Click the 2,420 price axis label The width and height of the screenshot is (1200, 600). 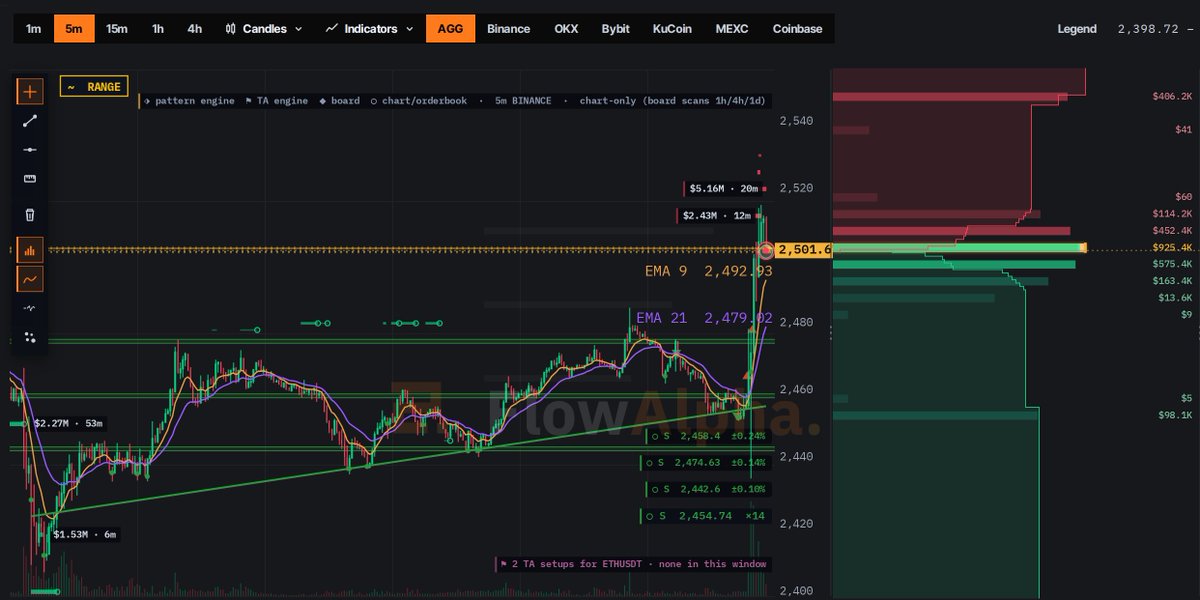(796, 523)
